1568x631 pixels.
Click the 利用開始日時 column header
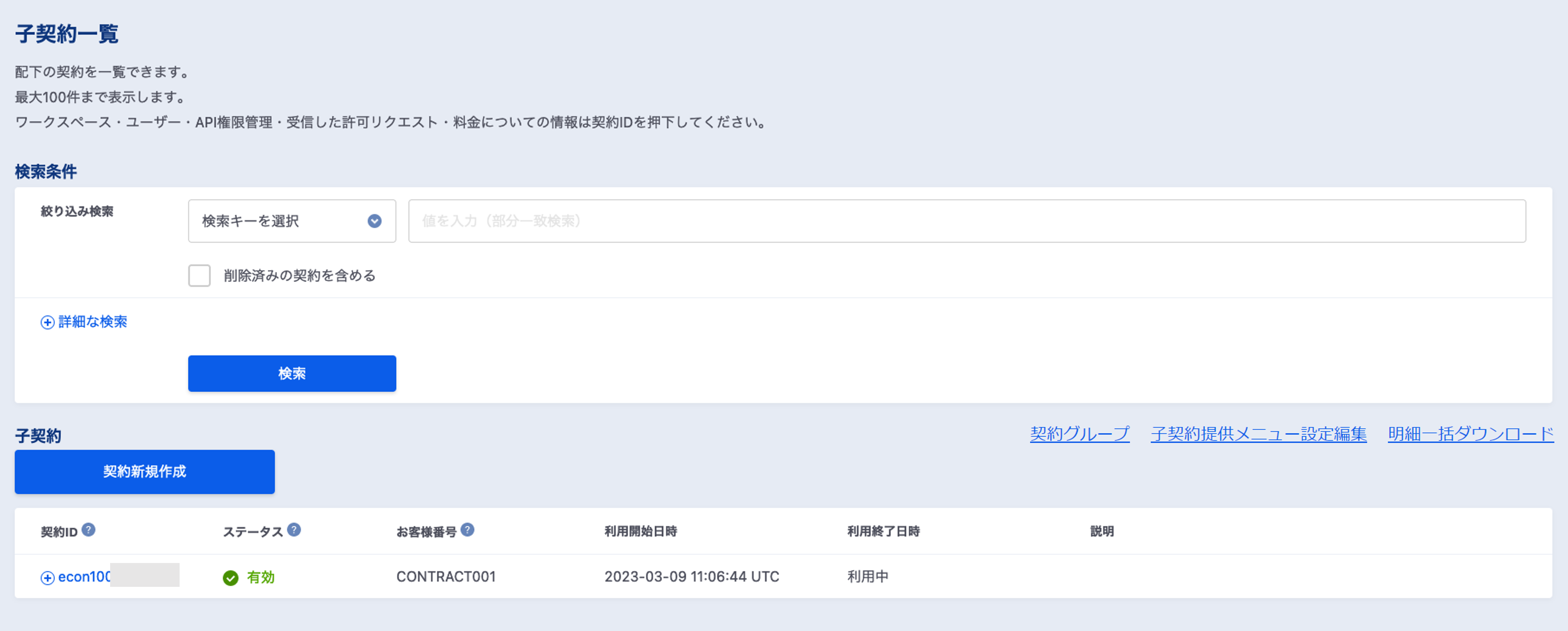tap(640, 531)
